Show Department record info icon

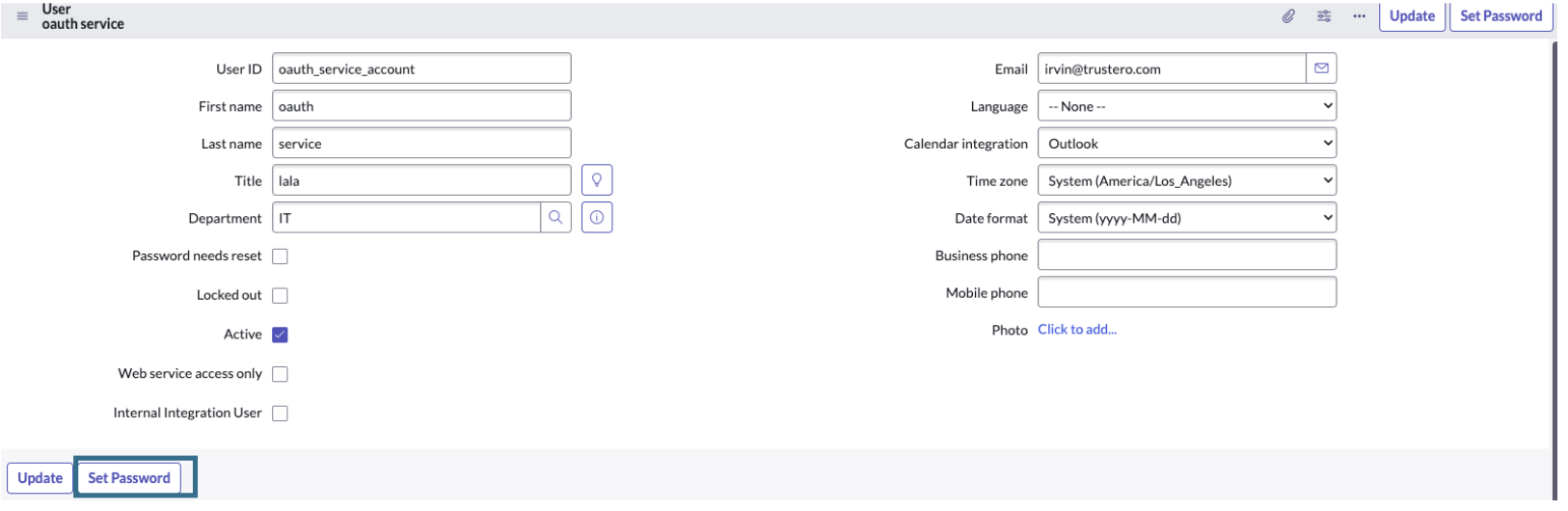click(597, 218)
